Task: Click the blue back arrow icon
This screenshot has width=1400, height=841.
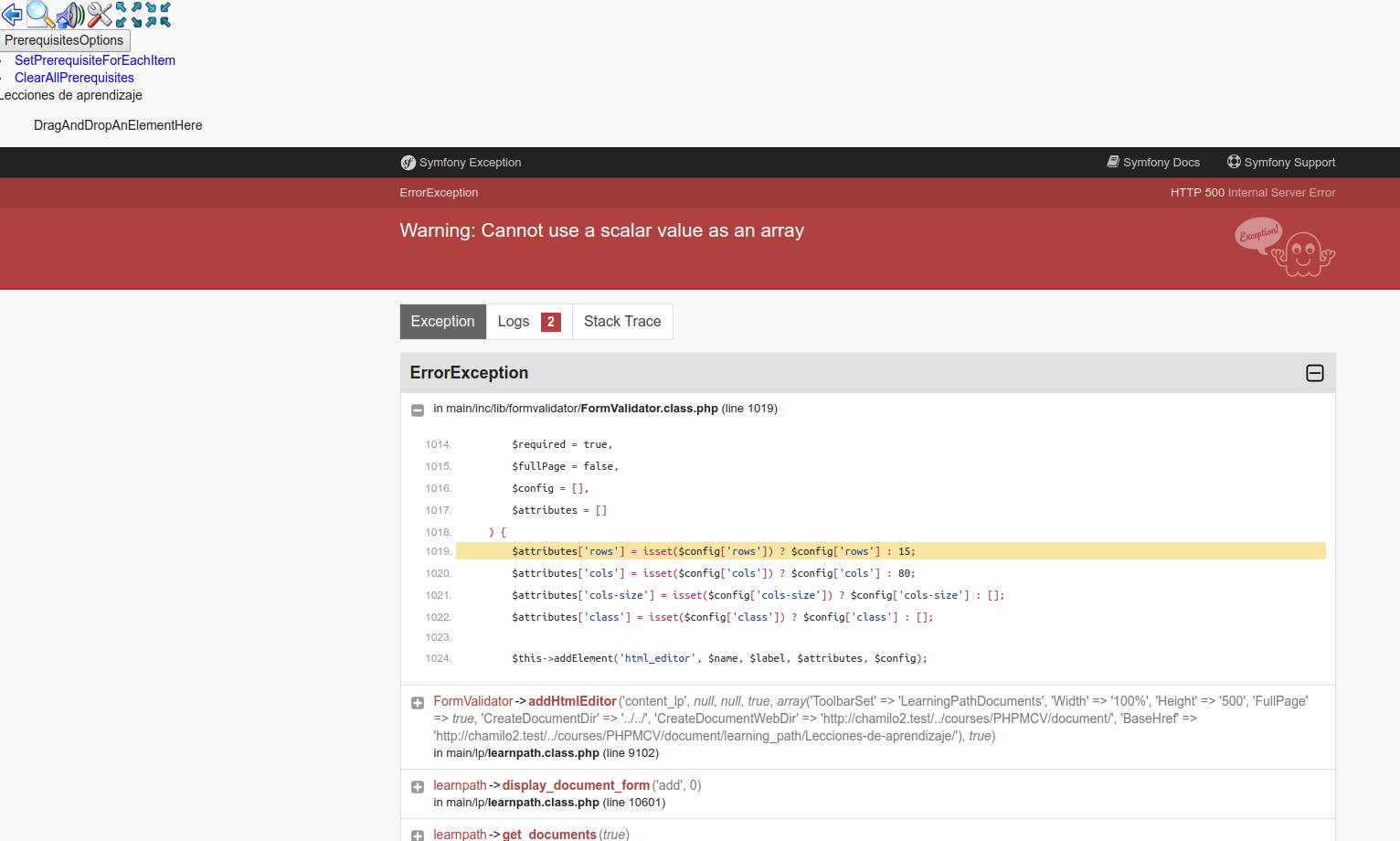Action: coord(12,15)
